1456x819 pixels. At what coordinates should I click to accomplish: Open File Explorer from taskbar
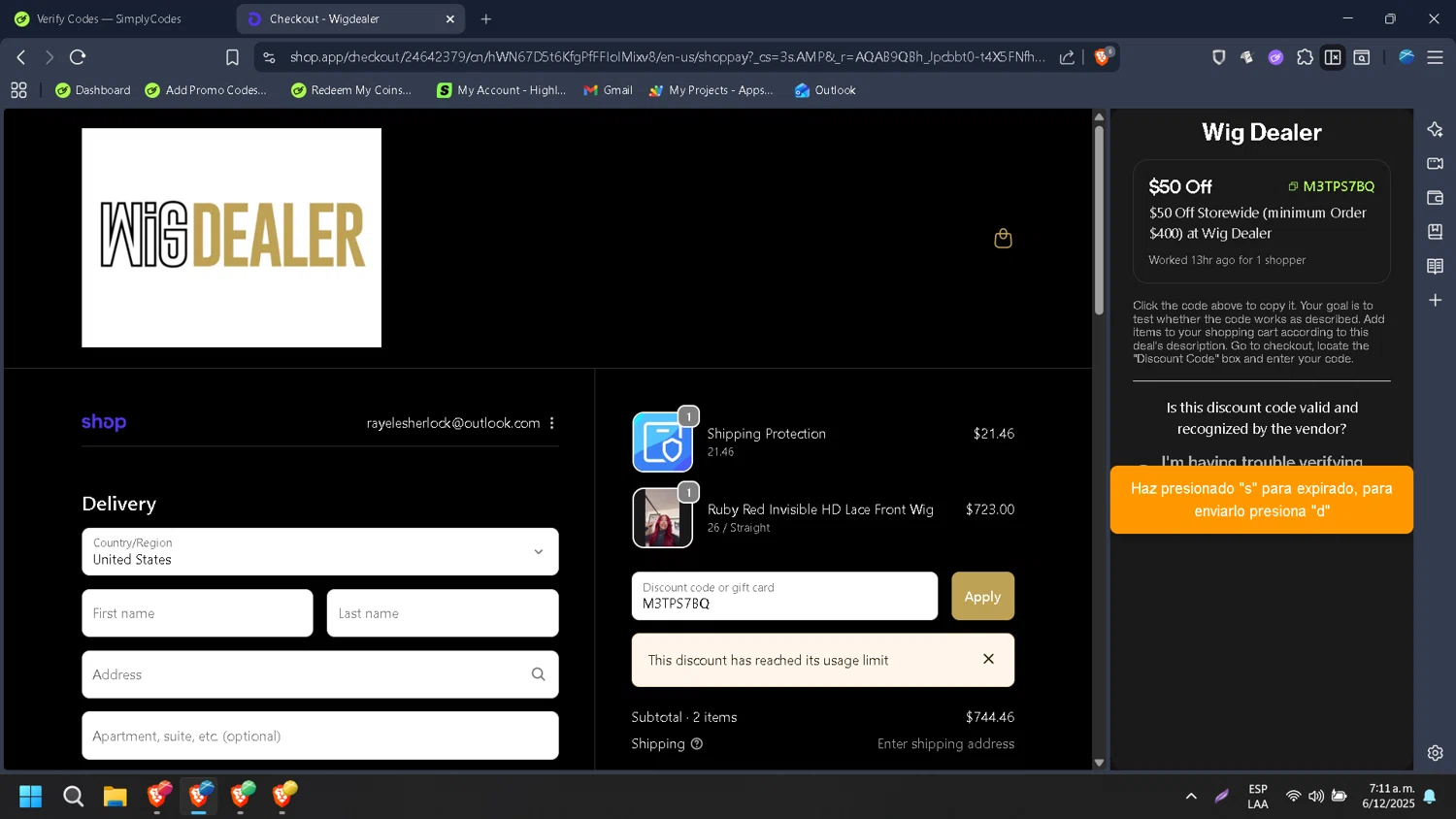(116, 797)
